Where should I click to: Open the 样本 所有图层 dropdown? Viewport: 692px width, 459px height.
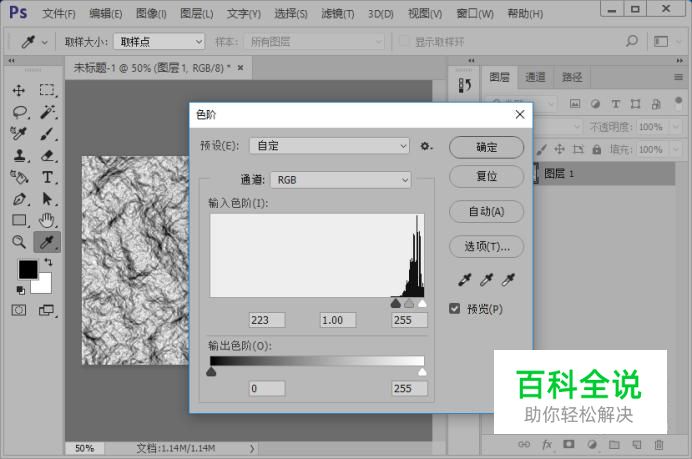314,42
